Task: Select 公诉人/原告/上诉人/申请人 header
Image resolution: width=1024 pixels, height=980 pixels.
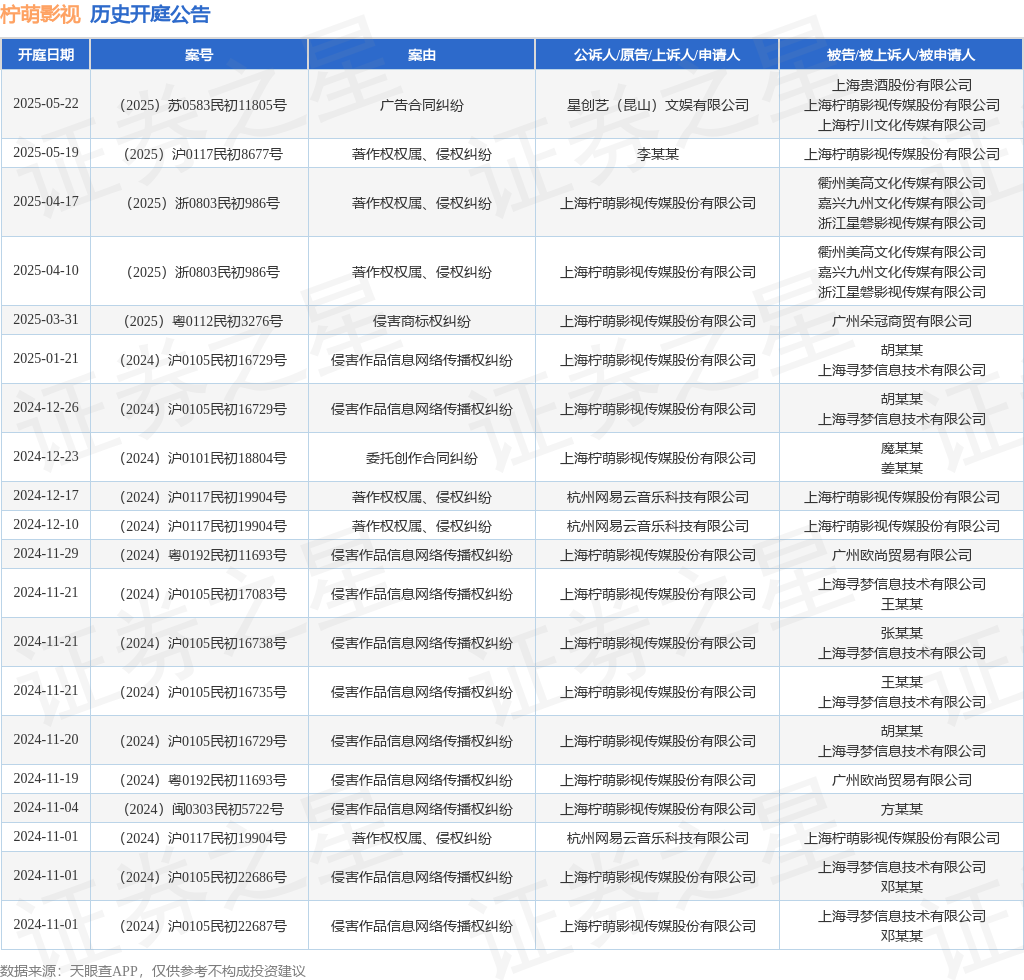Action: [x=657, y=55]
